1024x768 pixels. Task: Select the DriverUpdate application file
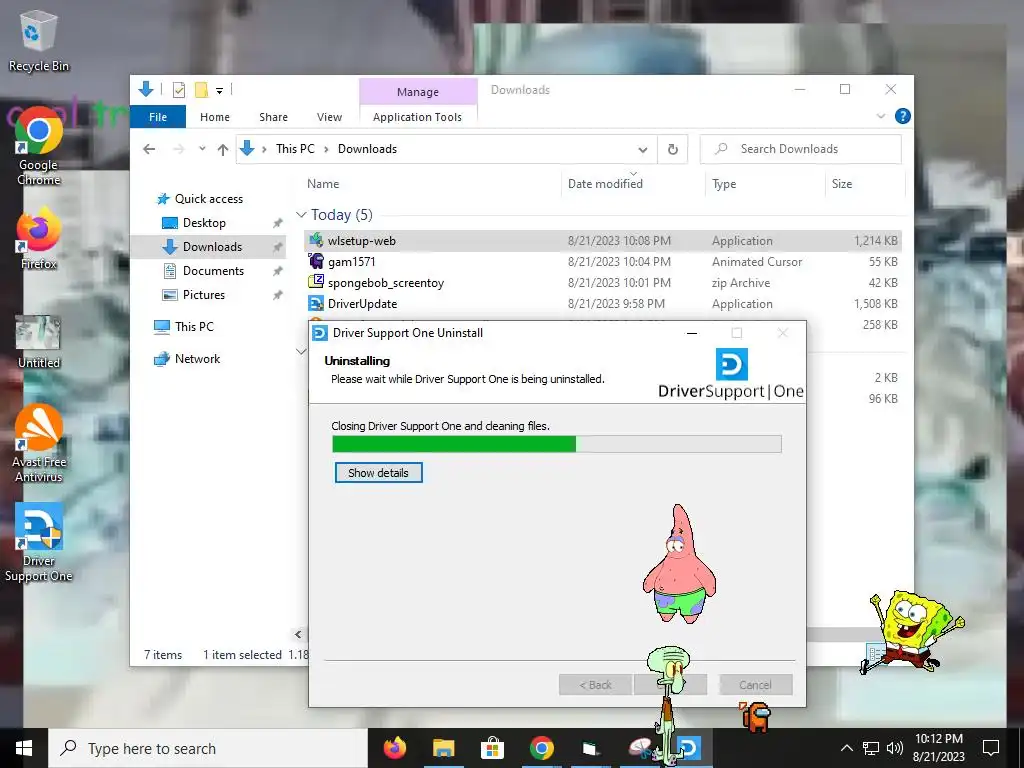[603, 304]
